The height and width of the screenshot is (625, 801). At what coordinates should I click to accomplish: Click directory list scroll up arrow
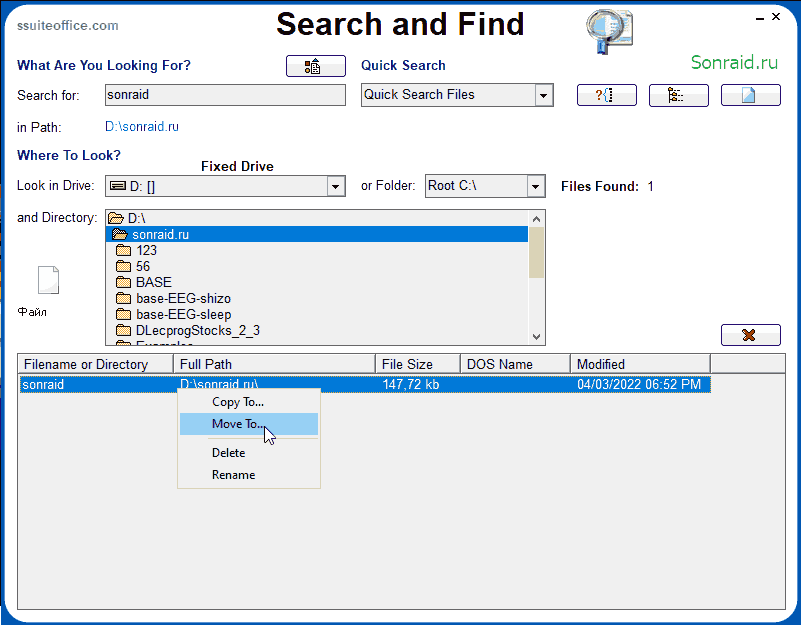pos(536,219)
